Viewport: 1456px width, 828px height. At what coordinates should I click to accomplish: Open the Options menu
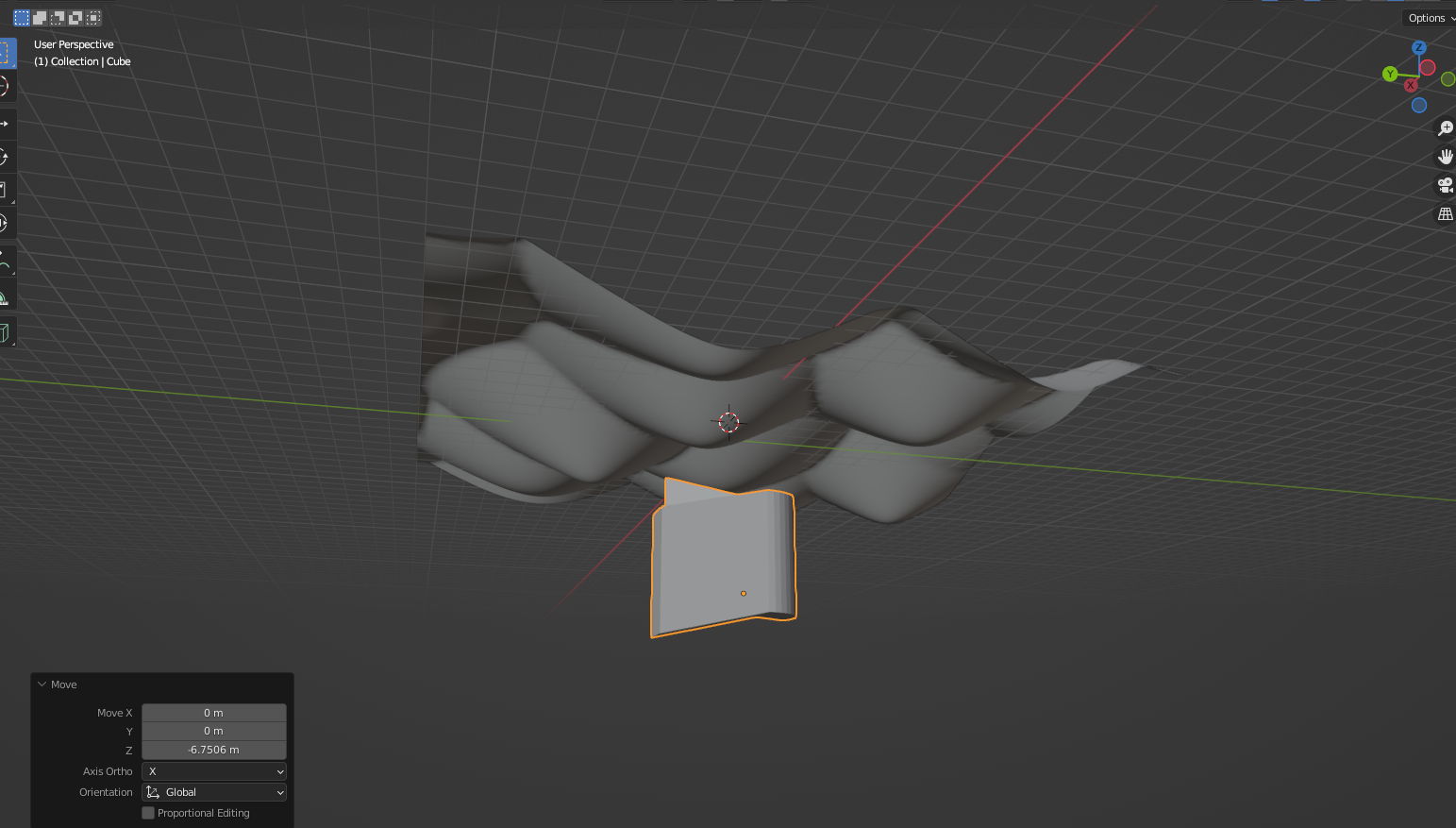click(1428, 17)
